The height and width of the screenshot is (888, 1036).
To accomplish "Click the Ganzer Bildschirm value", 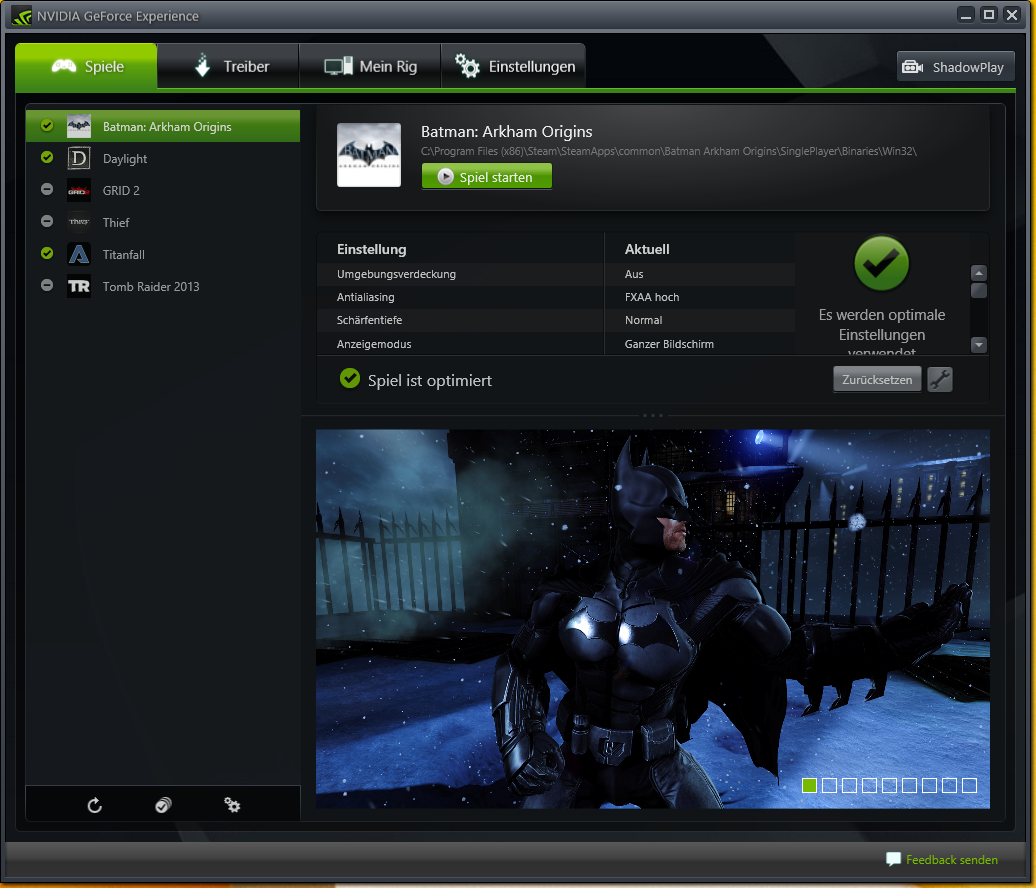I will coord(669,344).
